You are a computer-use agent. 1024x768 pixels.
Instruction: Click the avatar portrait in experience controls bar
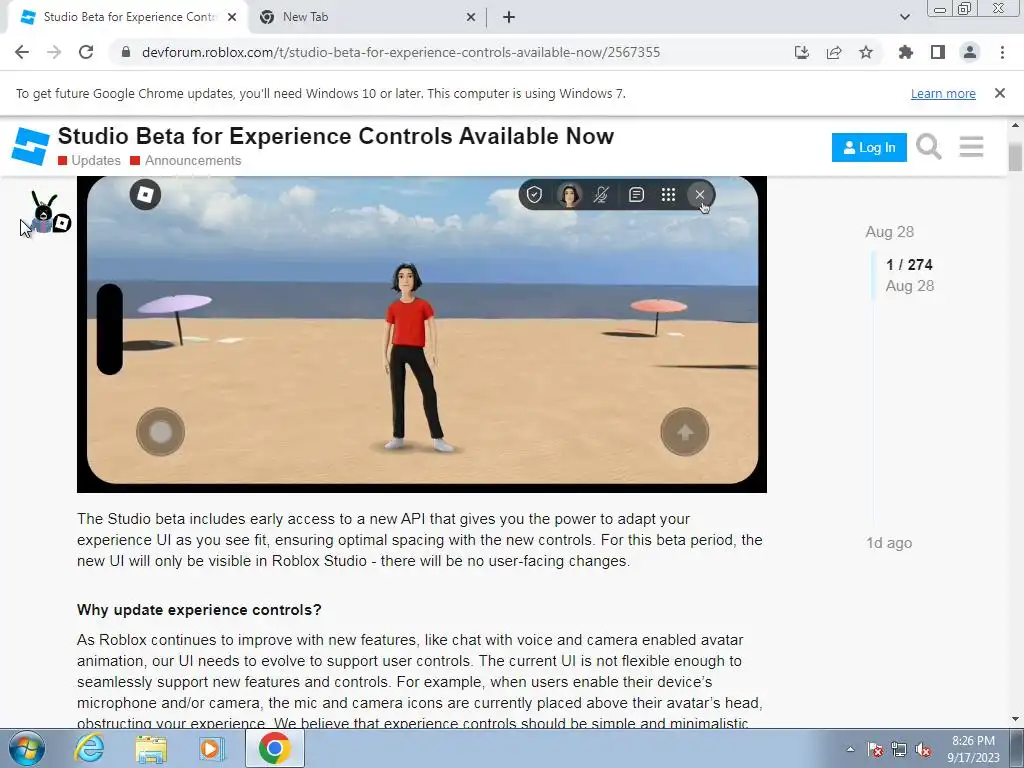click(x=569, y=195)
